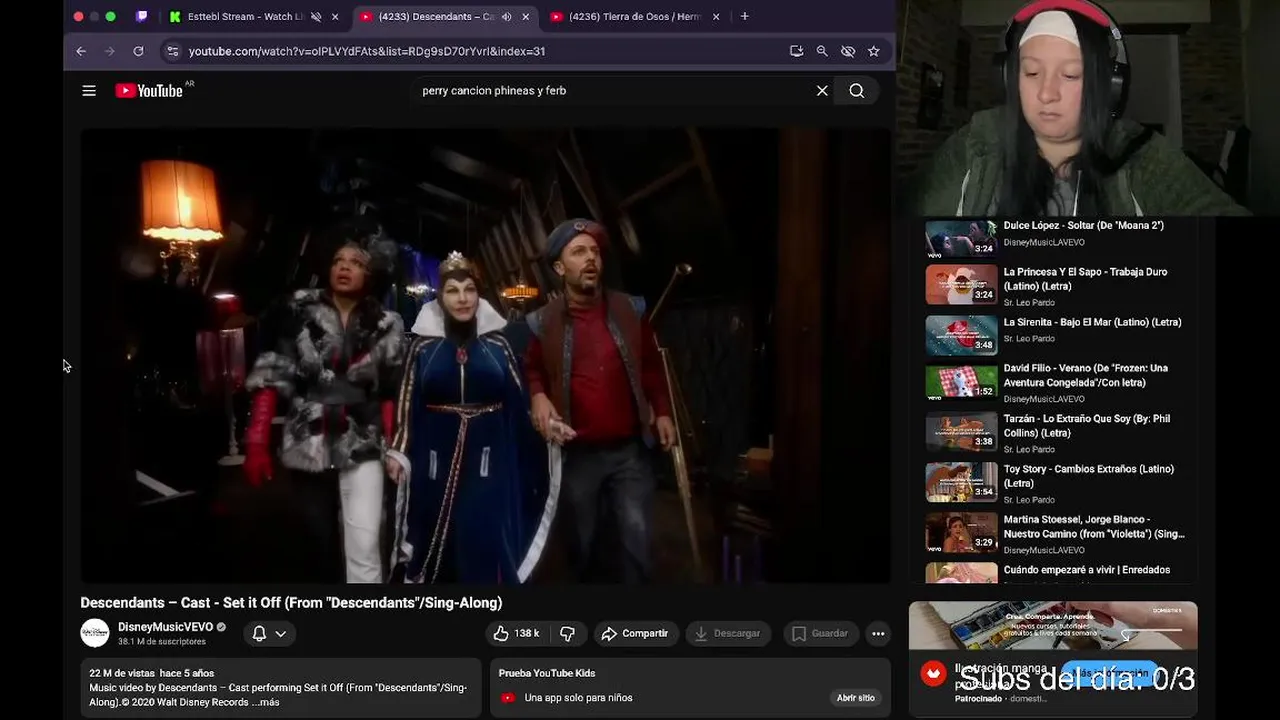Close the Tierra de Osos tab
The image size is (1280, 720).
tap(716, 17)
